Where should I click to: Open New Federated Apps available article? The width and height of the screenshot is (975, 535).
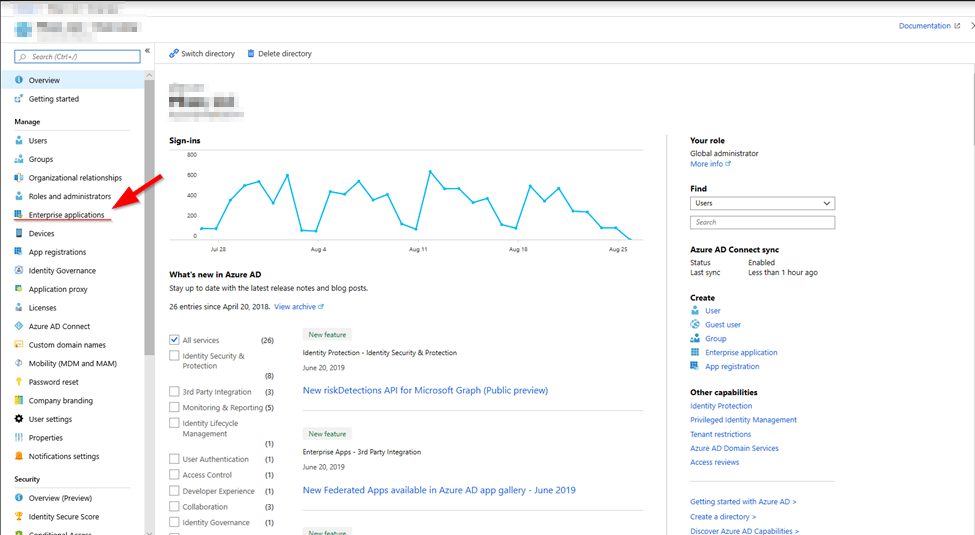tap(439, 490)
